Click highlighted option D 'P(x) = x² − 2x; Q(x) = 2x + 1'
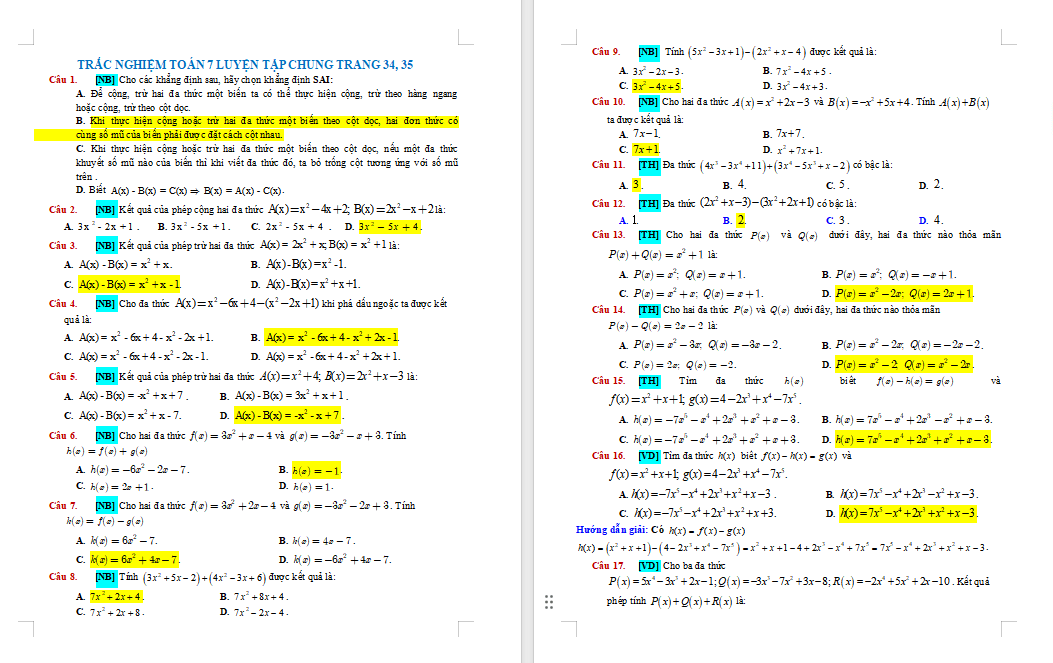 tap(904, 294)
